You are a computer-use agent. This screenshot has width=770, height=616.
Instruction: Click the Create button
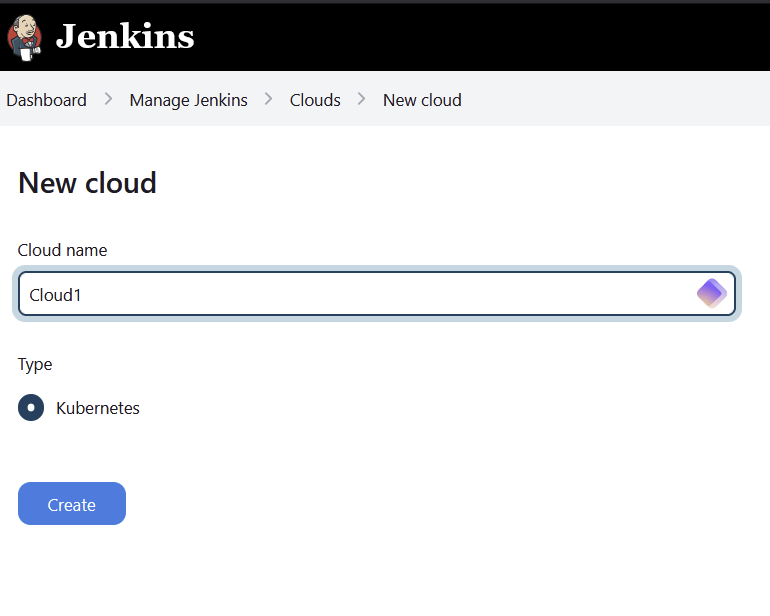click(72, 504)
